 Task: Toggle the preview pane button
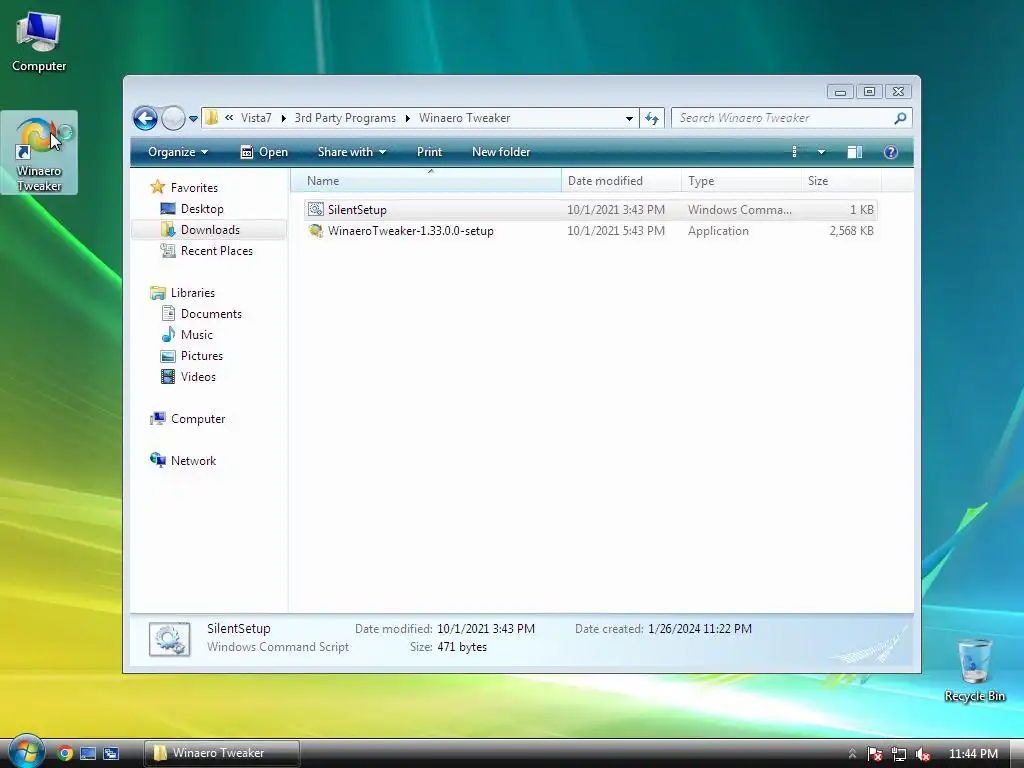coord(854,152)
